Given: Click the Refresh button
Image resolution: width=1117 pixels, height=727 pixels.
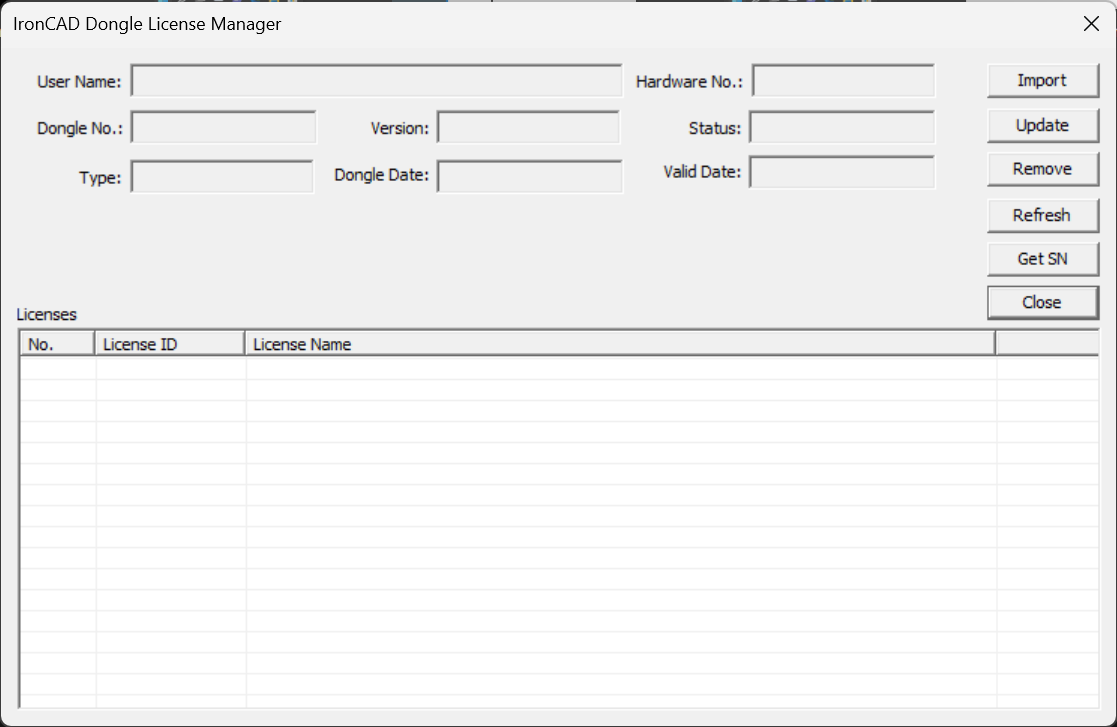Looking at the screenshot, I should tap(1042, 215).
